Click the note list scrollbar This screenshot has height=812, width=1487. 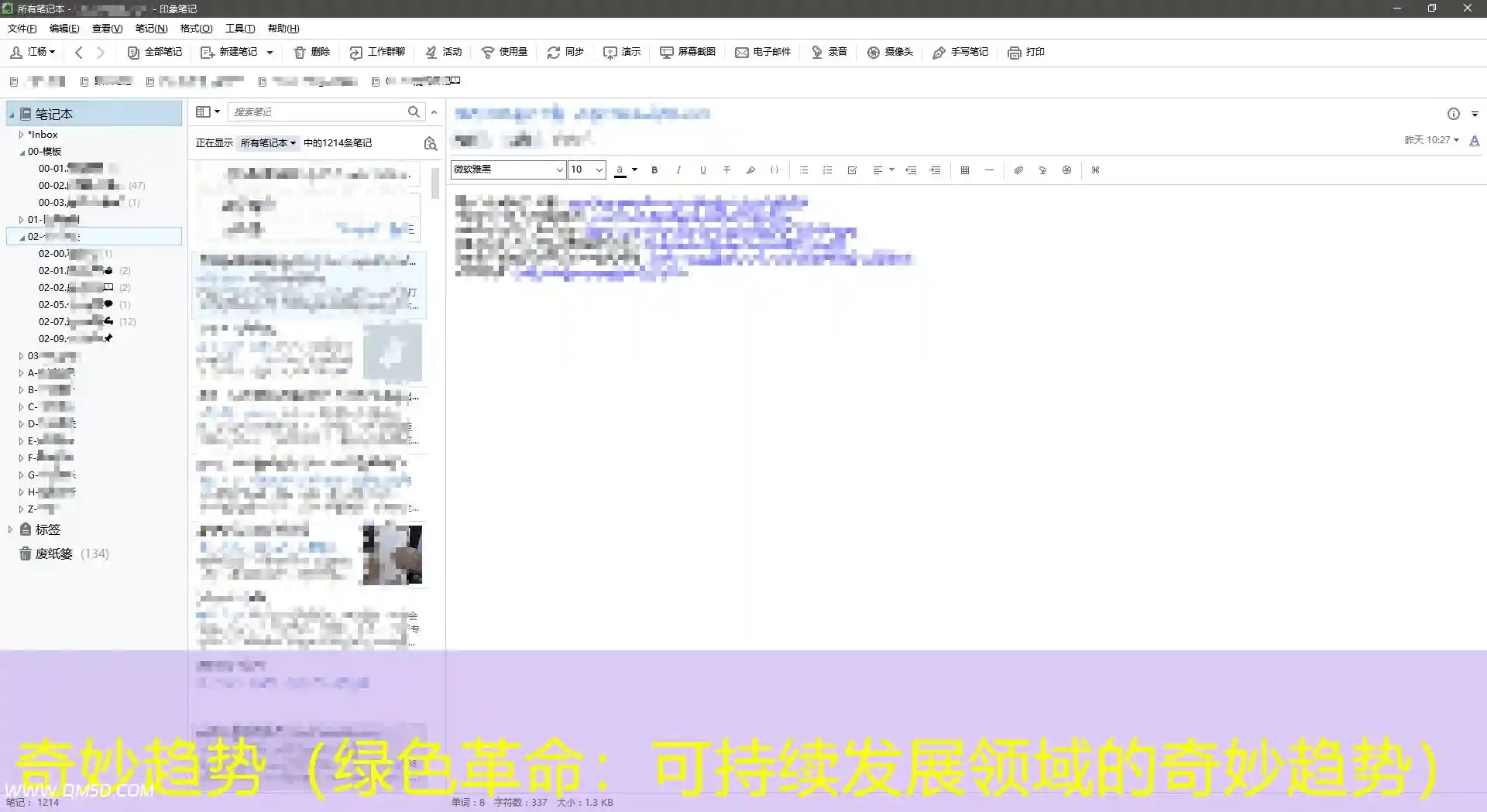(x=435, y=183)
